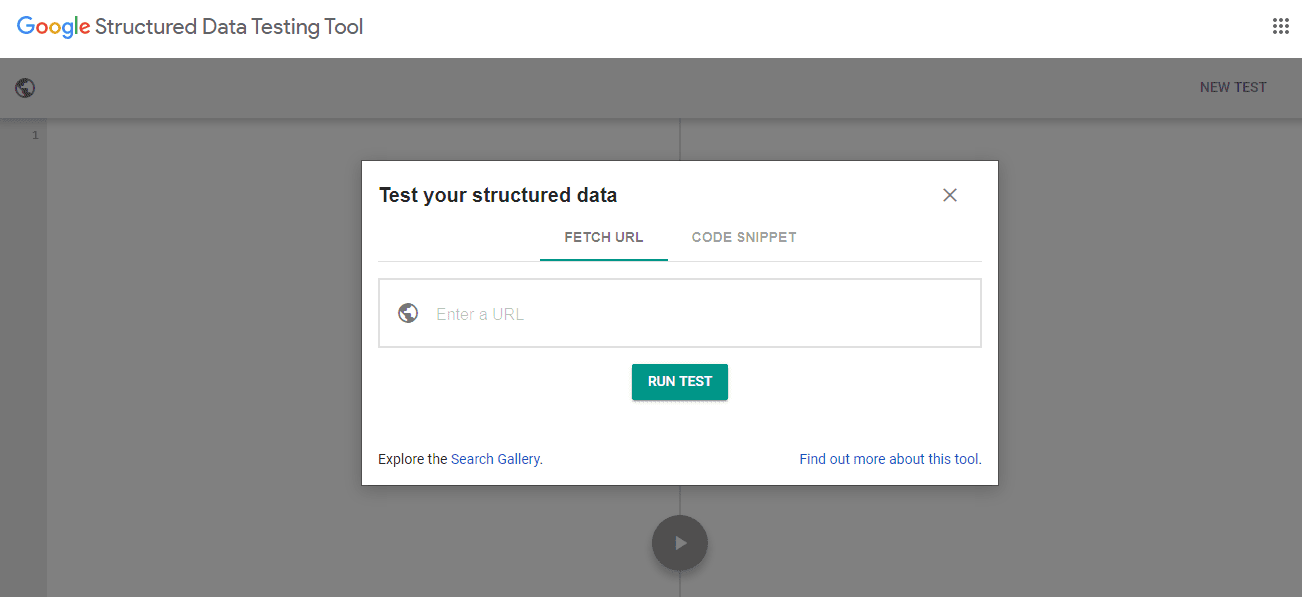
Task: Click line number 1 in the editor gutter
Action: [x=35, y=135]
